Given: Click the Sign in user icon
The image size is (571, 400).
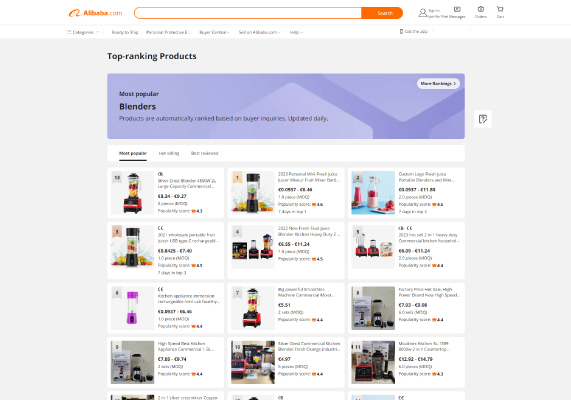Looking at the screenshot, I should coord(422,13).
